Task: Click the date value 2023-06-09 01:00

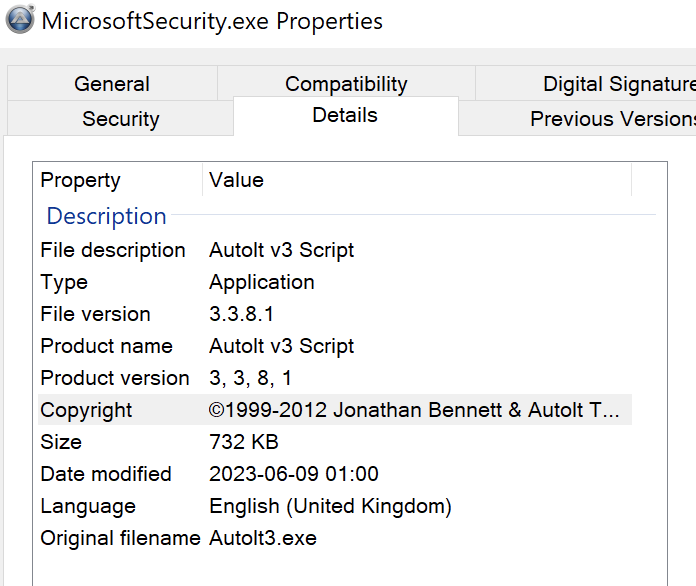Action: click(294, 474)
